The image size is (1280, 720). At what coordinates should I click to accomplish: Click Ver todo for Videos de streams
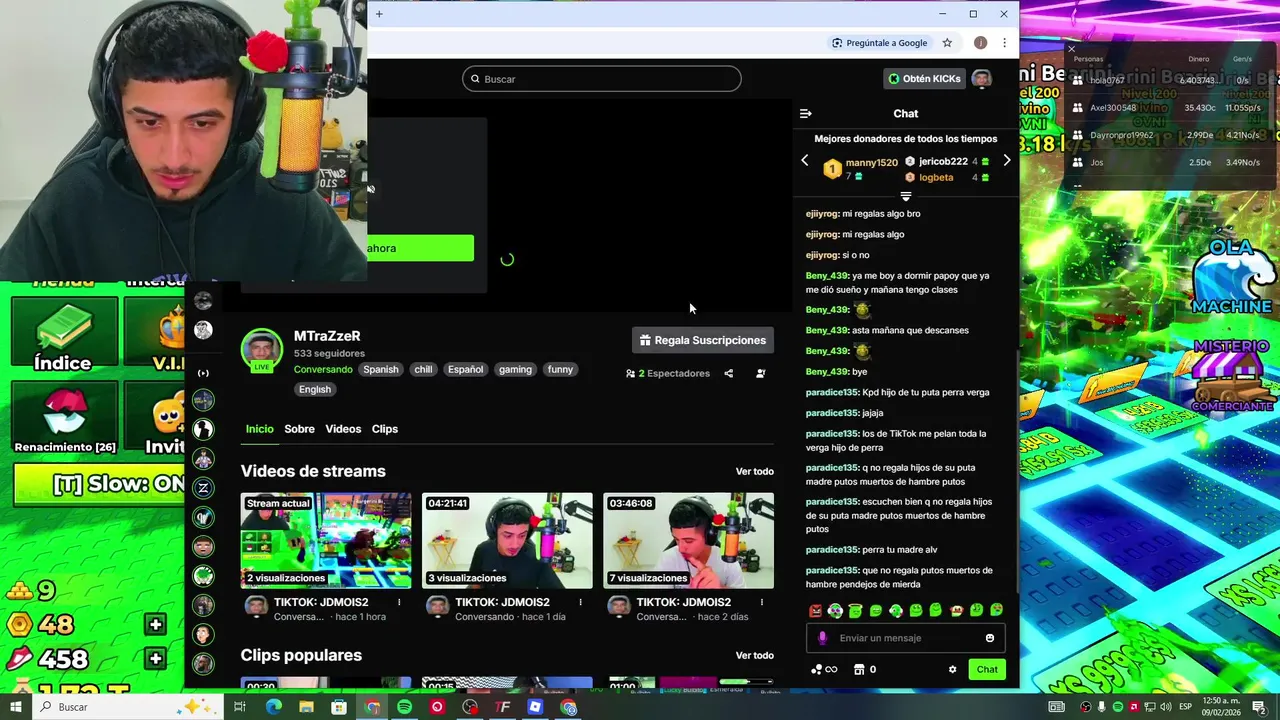755,471
